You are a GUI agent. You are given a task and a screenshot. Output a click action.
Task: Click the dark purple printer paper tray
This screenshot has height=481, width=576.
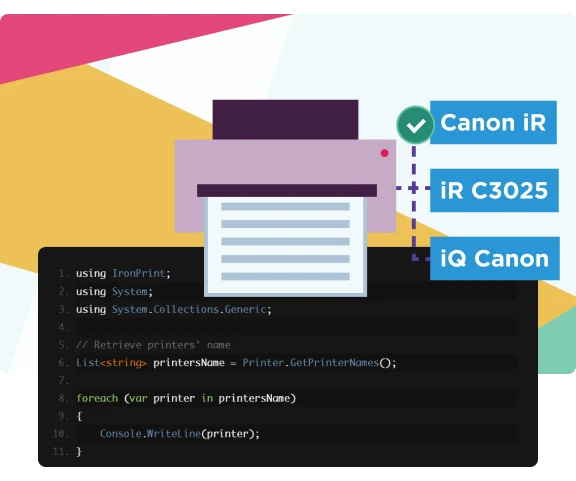coord(285,119)
